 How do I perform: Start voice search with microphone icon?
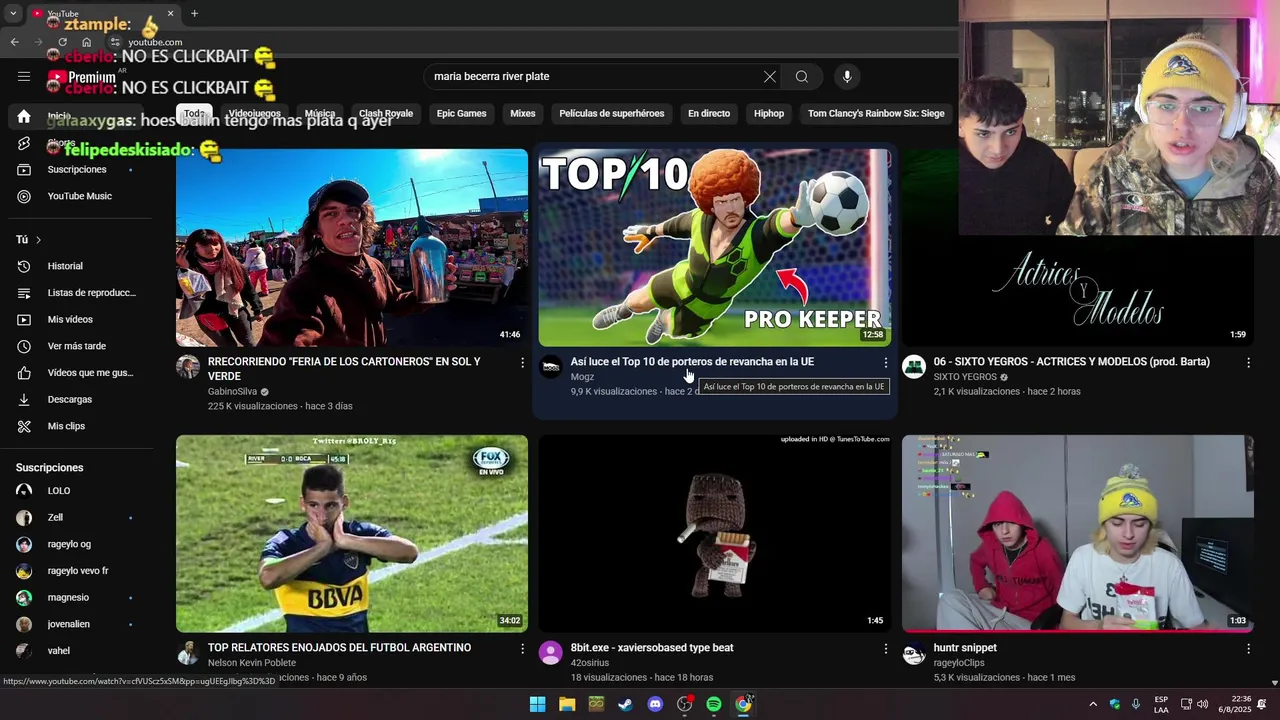847,76
